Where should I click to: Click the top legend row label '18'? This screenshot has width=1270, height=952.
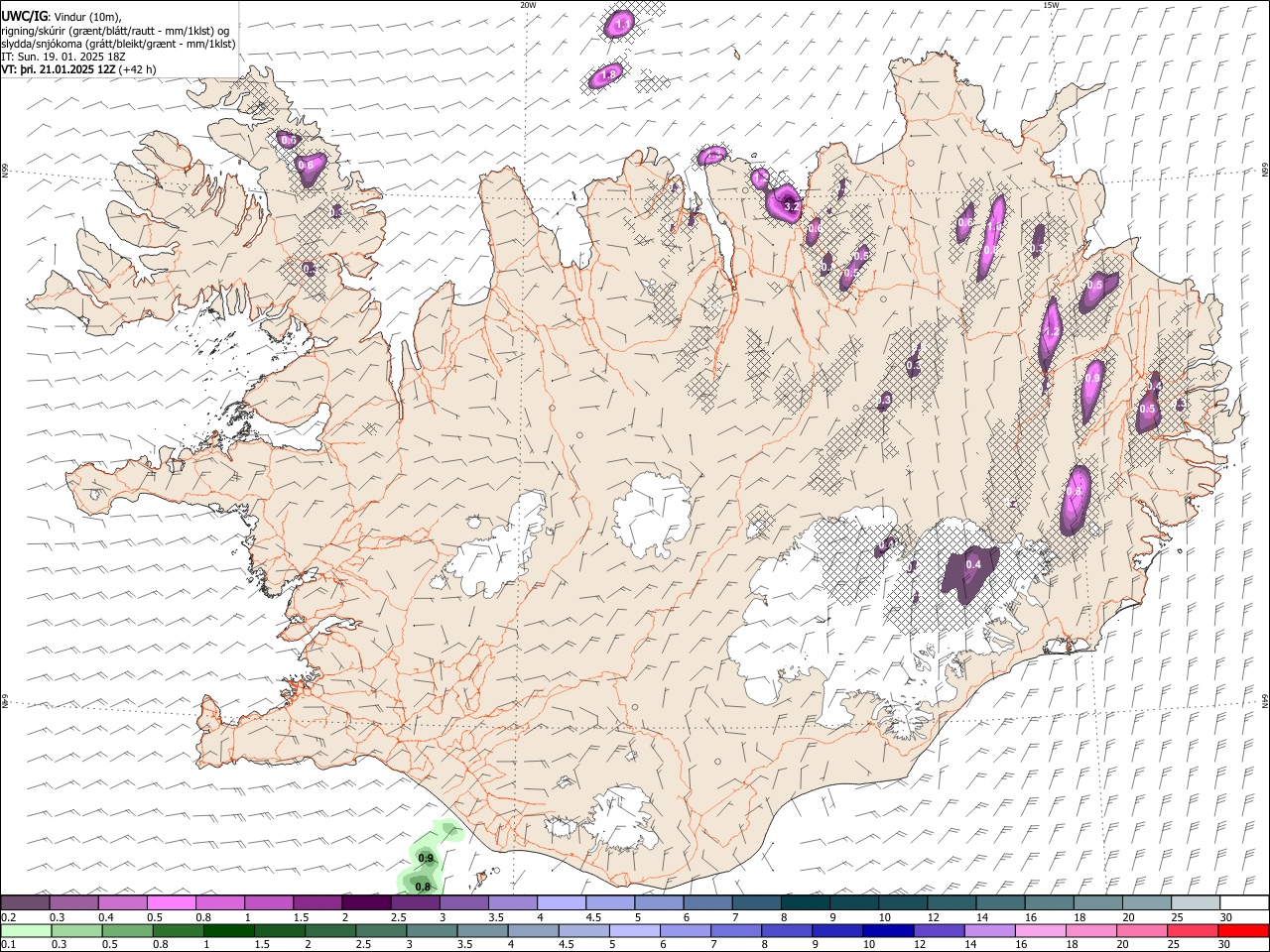point(1079,917)
